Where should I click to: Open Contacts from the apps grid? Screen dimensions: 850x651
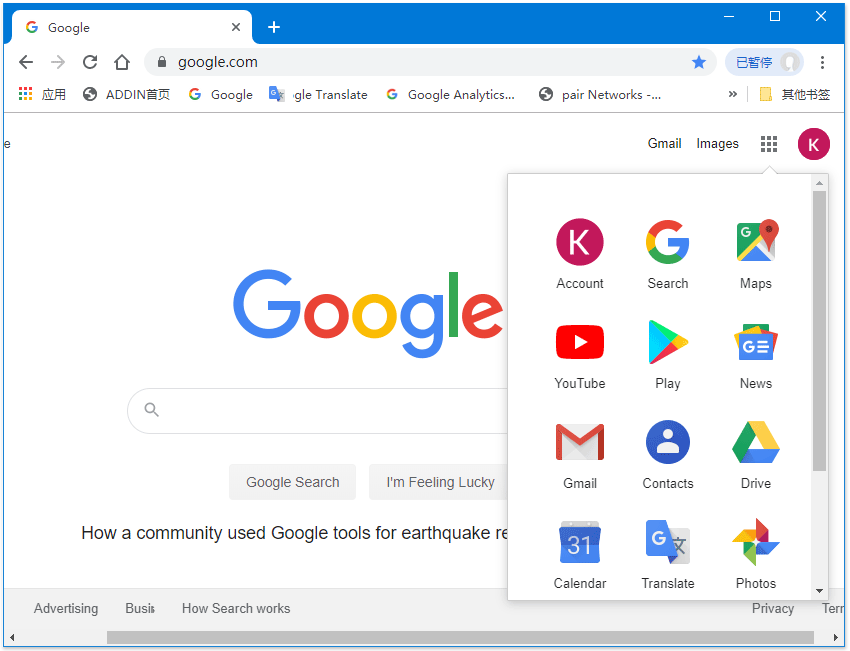tap(667, 454)
